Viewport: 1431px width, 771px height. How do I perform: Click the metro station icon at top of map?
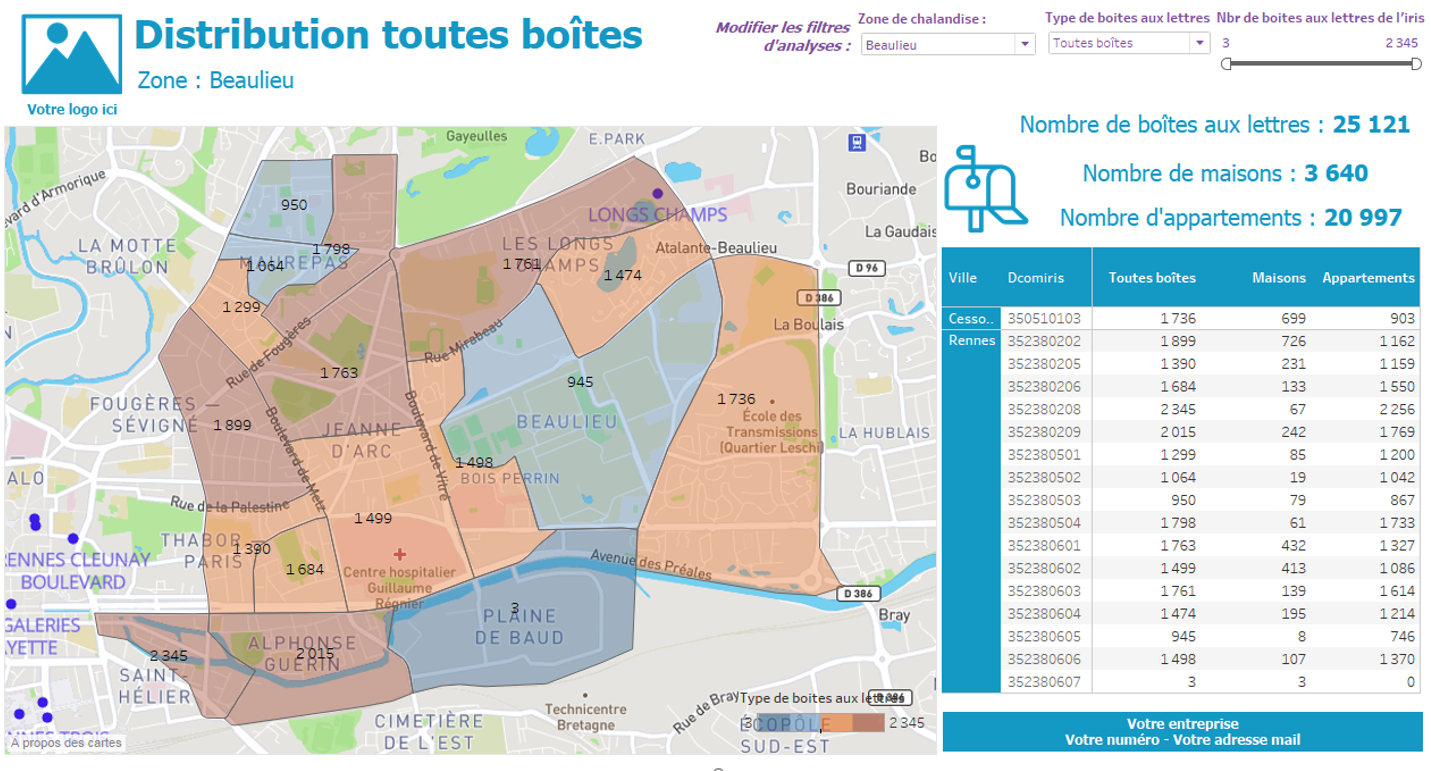[x=855, y=145]
